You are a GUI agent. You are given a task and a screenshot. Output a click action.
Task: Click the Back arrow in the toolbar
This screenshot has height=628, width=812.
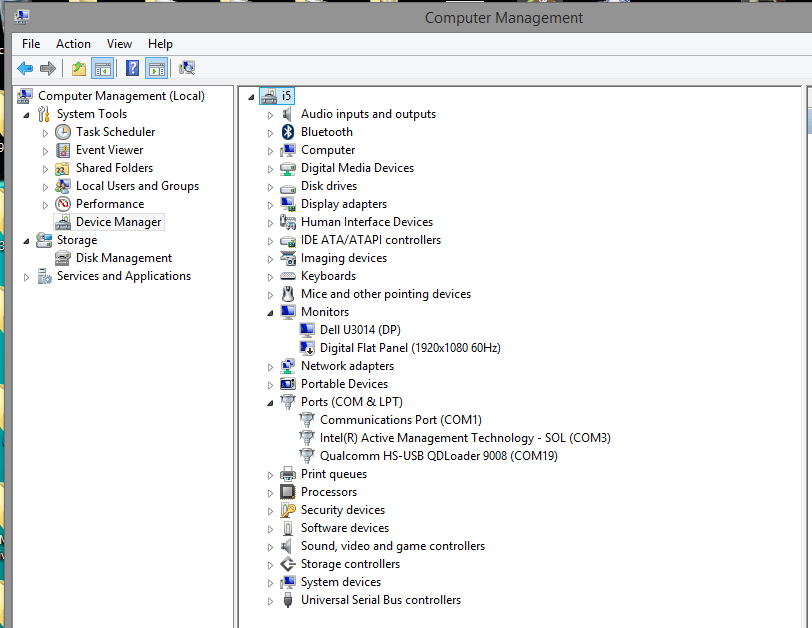(25, 68)
